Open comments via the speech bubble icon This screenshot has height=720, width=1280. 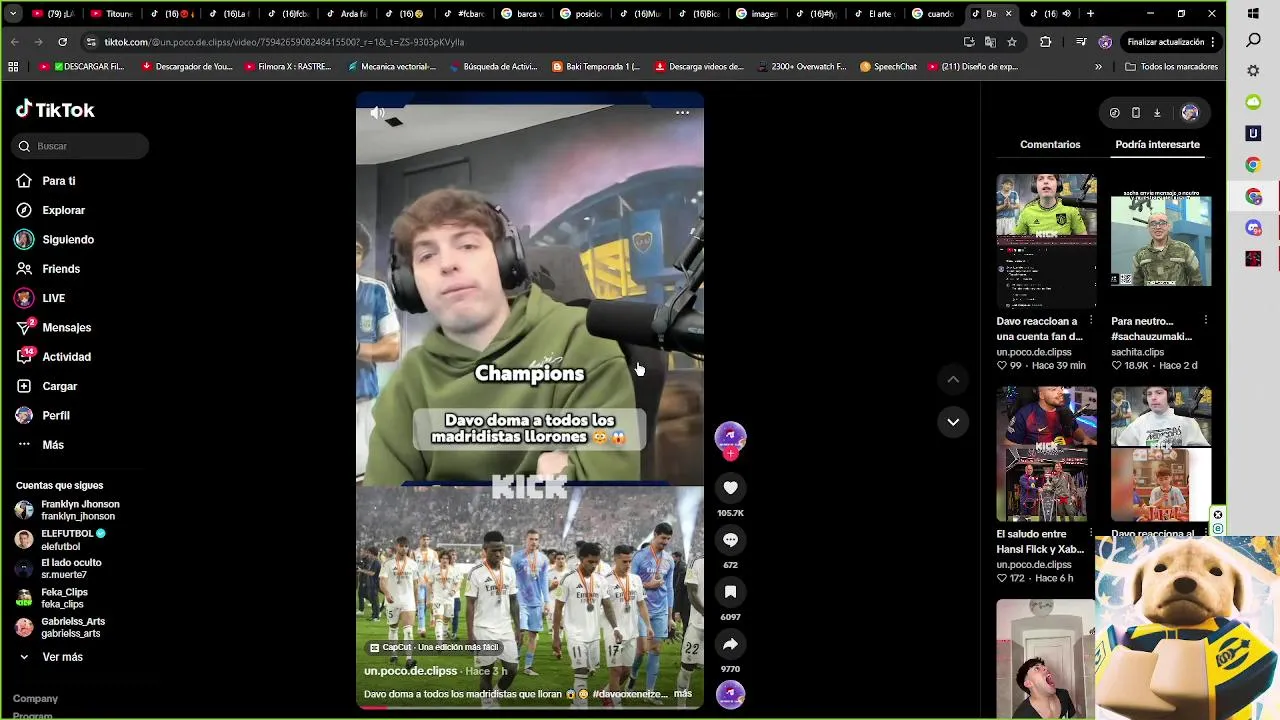[730, 540]
